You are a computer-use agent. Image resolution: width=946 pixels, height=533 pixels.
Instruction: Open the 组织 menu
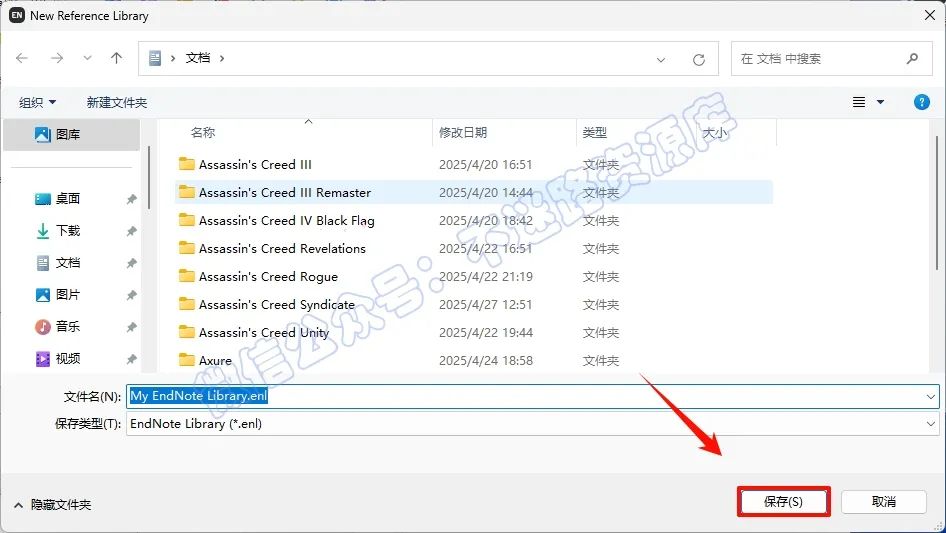[37, 103]
